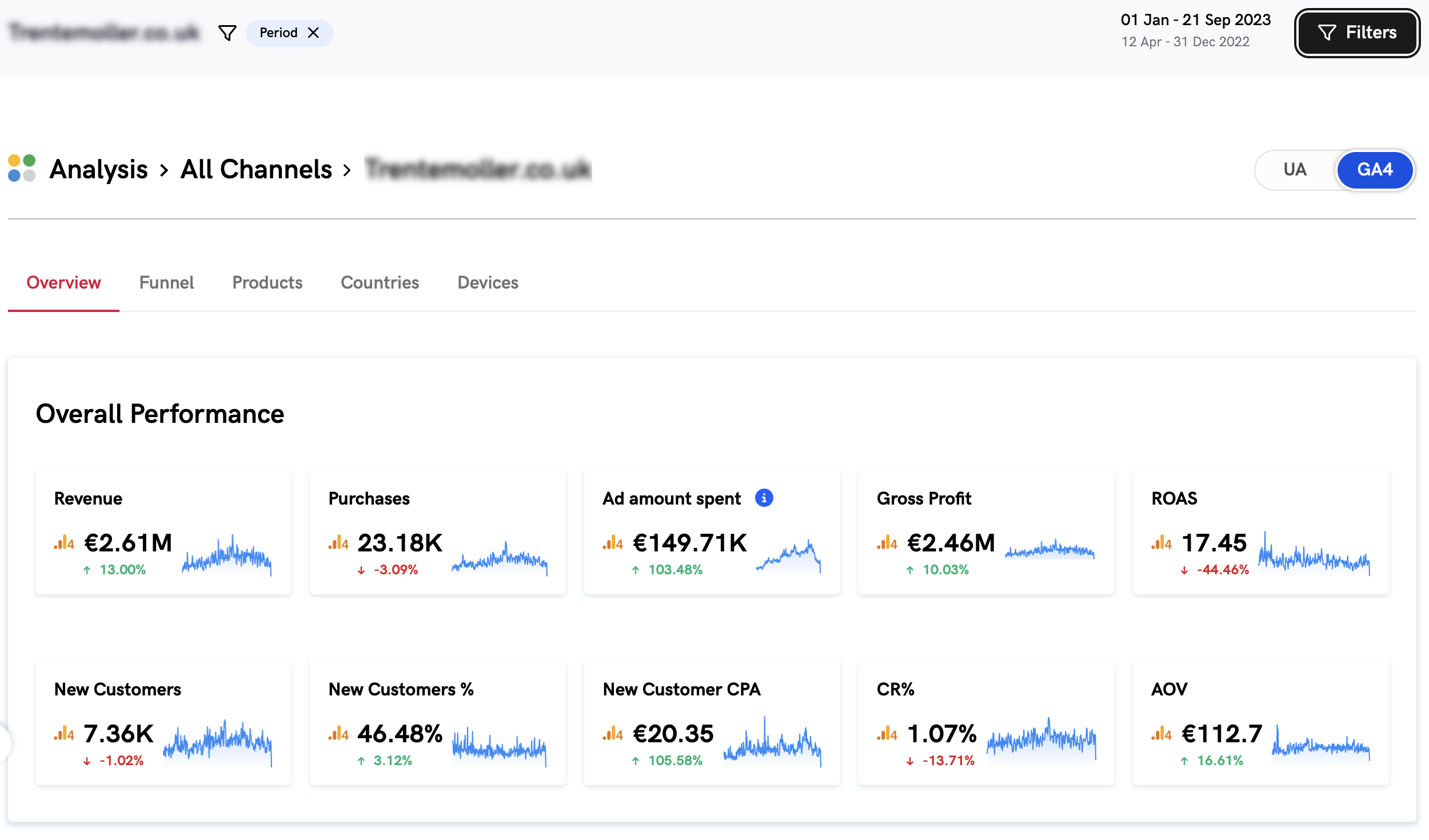
Task: Click the Gross Profit metric card
Action: 986,531
